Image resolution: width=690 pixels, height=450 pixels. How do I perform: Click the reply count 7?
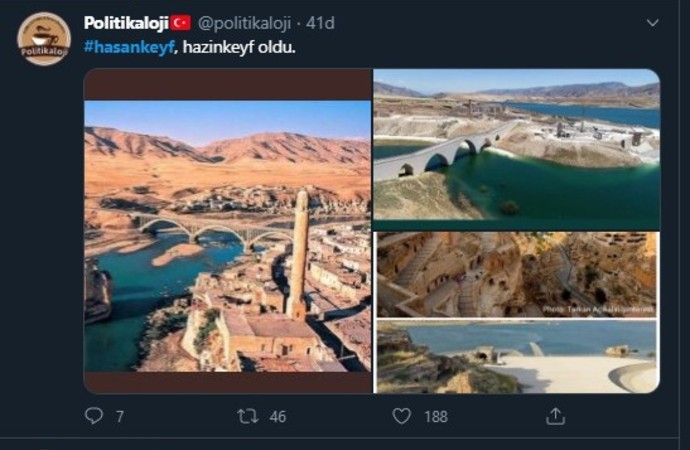coord(119,416)
